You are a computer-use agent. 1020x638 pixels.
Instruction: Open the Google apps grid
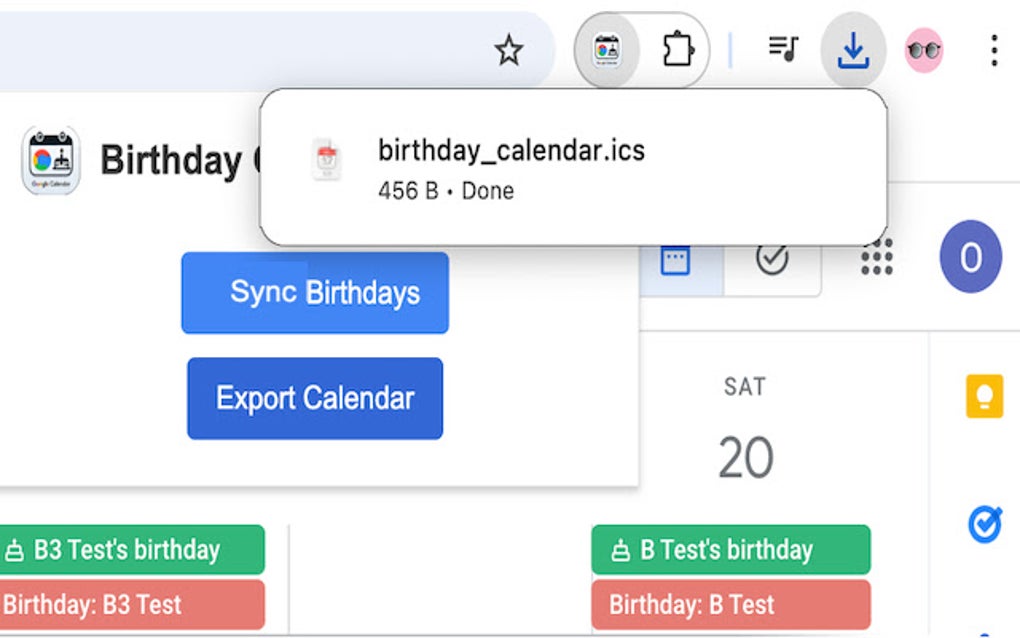tap(877, 259)
